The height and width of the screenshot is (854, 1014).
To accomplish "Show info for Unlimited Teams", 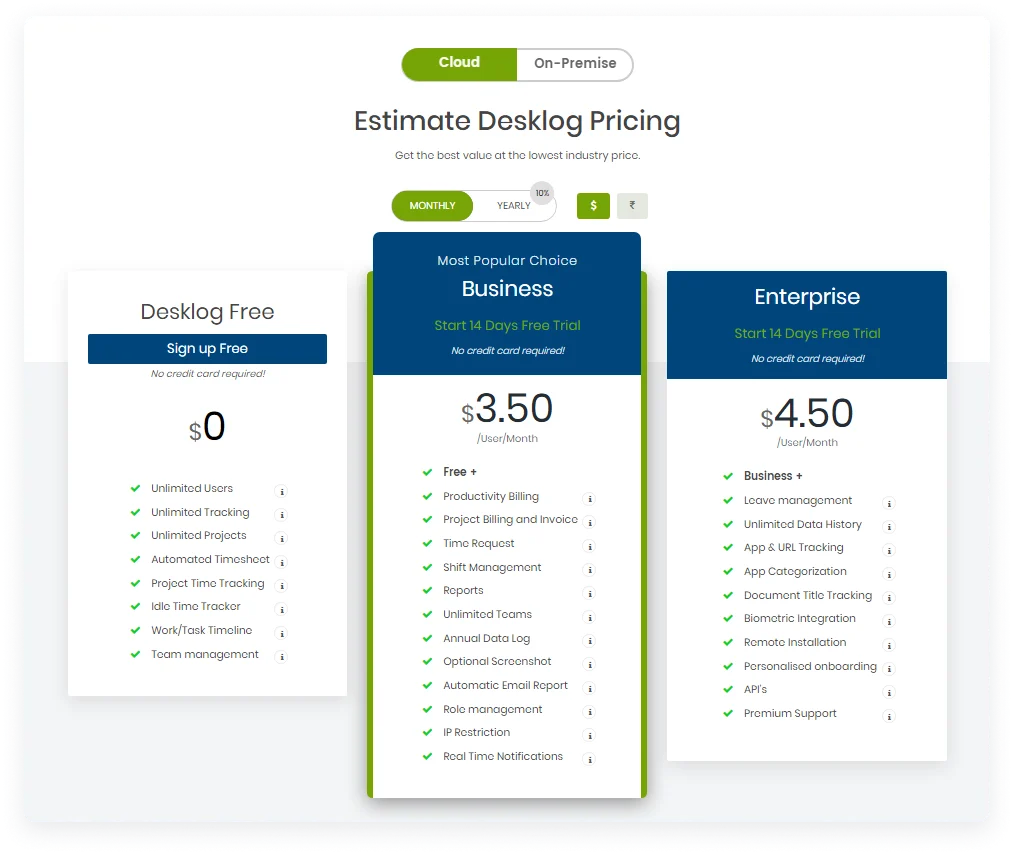I will coord(589,617).
